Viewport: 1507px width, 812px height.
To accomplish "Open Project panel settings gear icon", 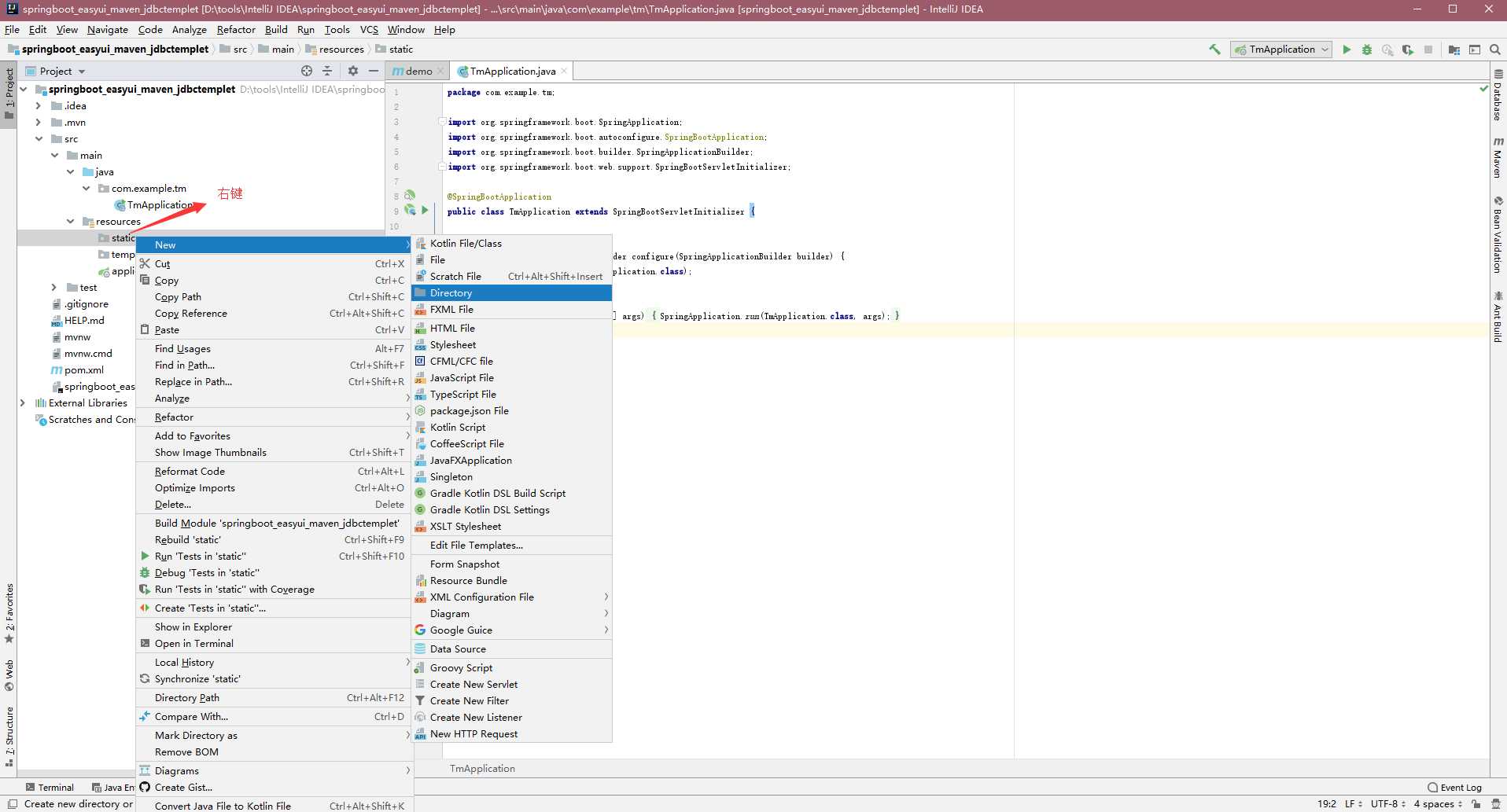I will click(x=353, y=71).
